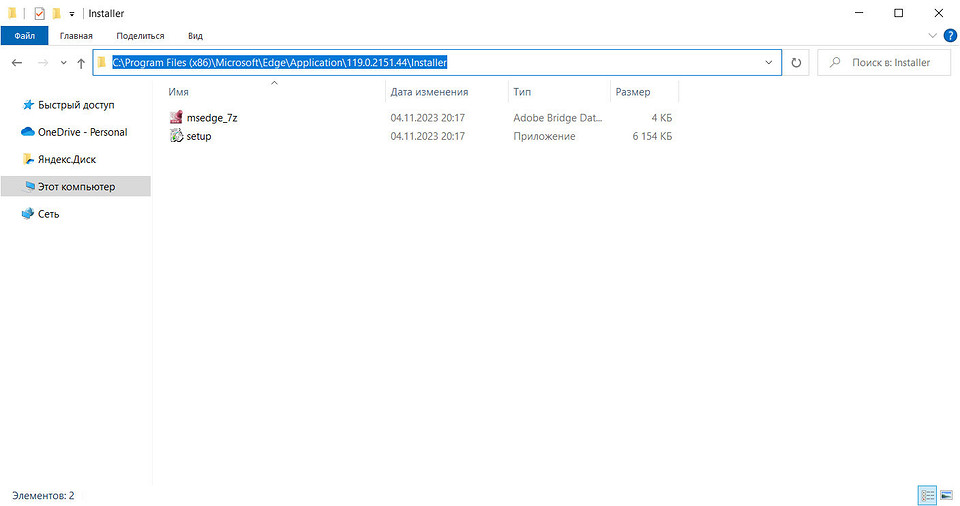The image size is (960, 506).
Task: Expand the address bar history dropdown
Action: pos(768,62)
